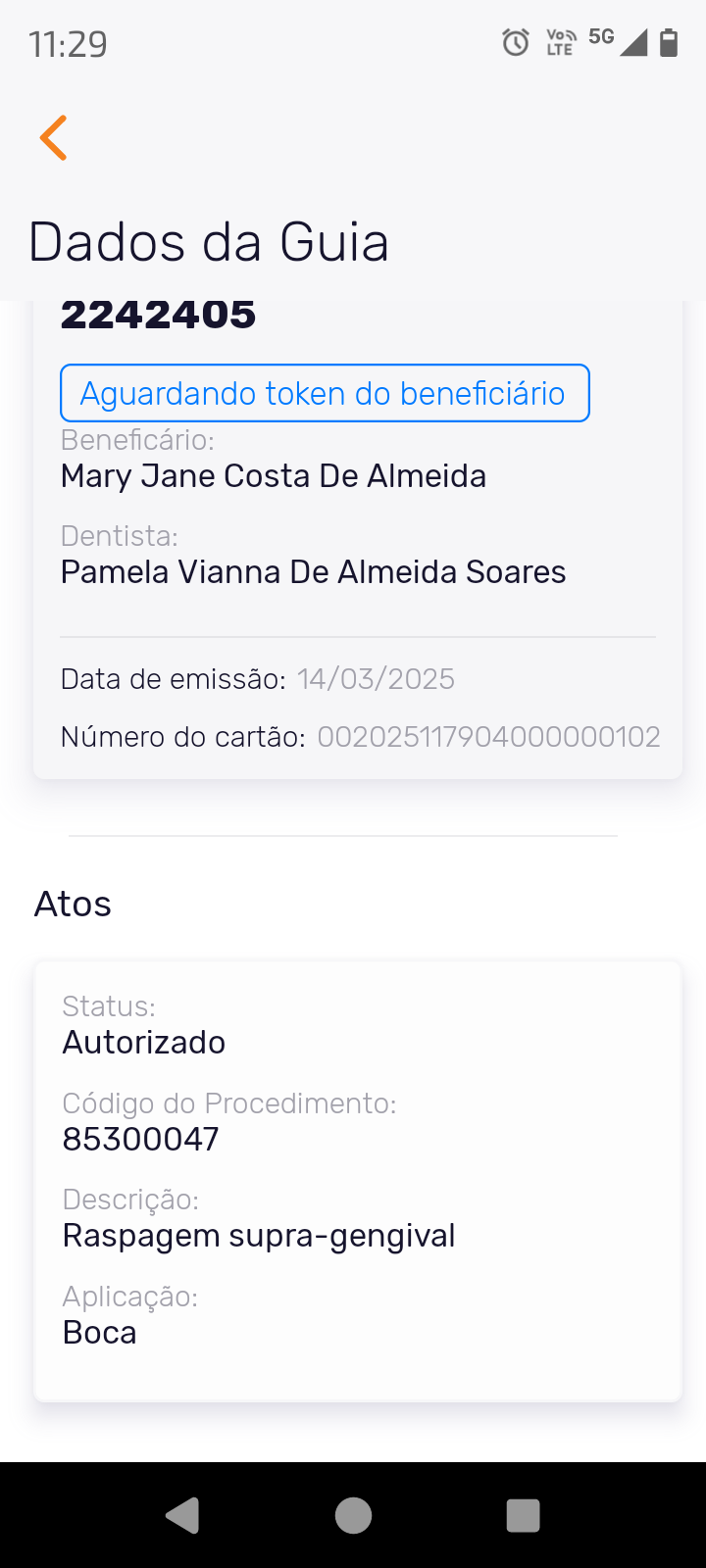
Task: Tap the battery status icon
Action: 669,42
